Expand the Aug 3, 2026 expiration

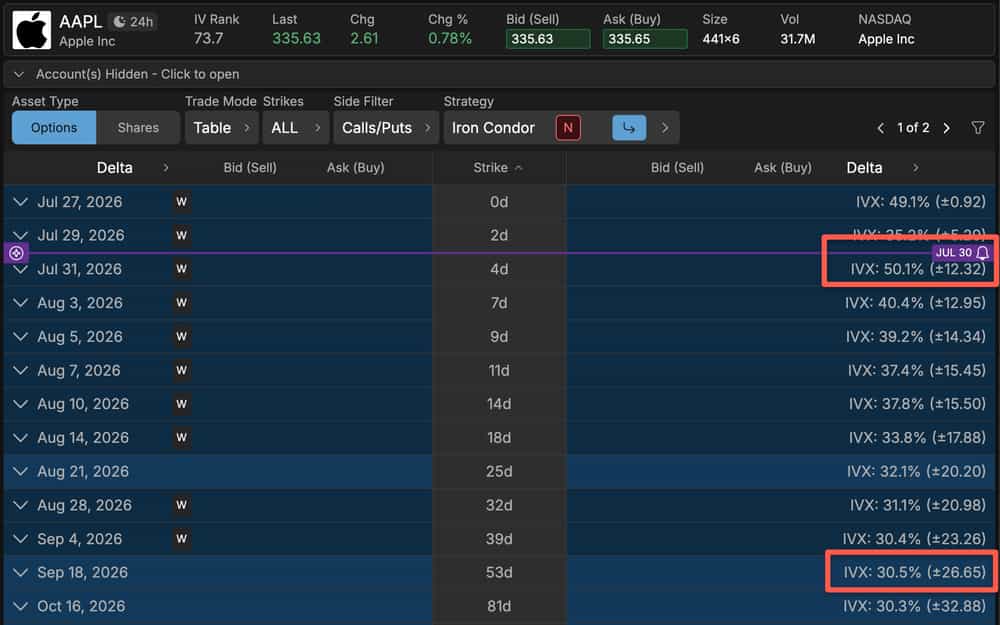[20, 303]
